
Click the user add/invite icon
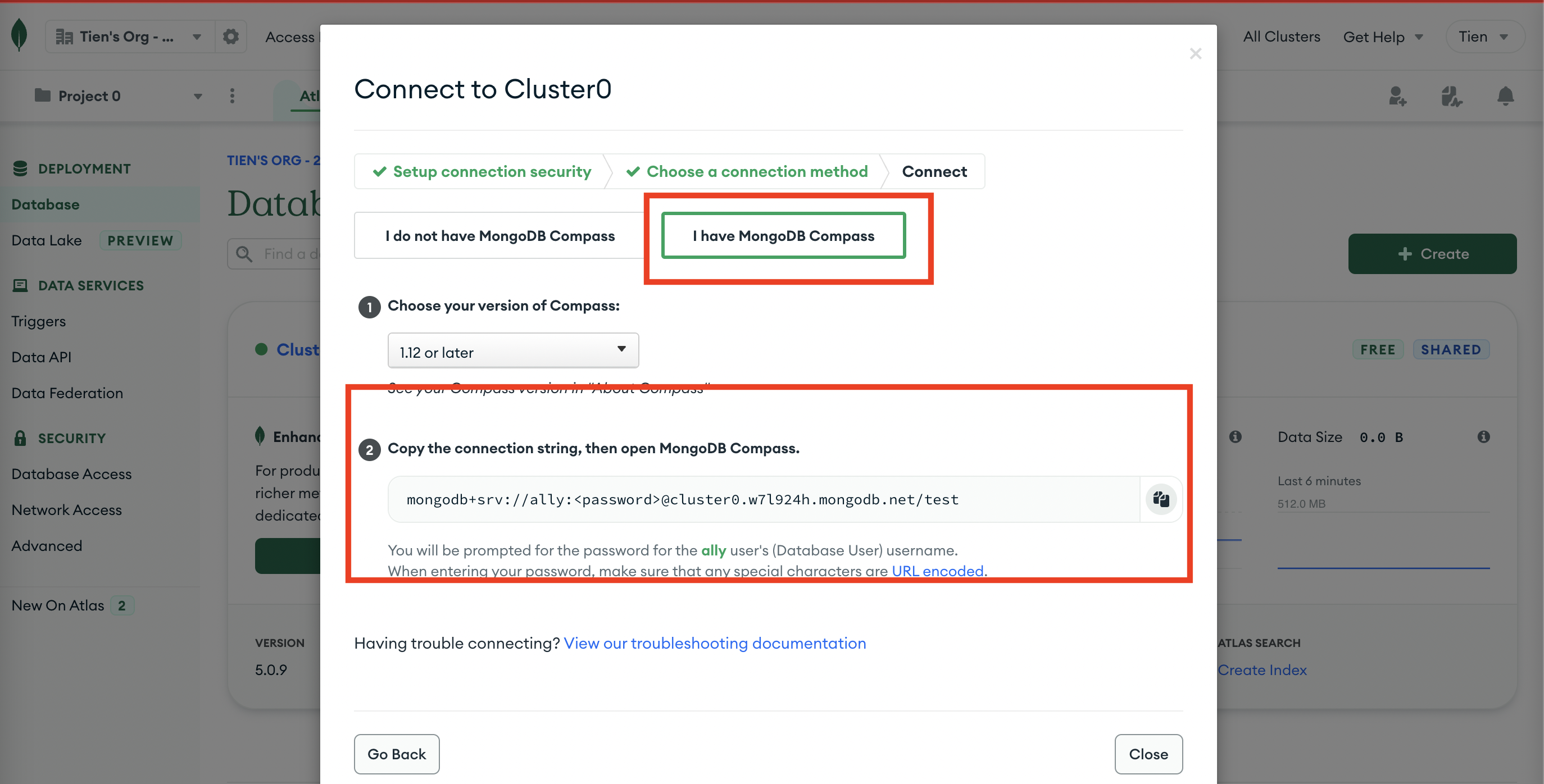(x=1397, y=95)
